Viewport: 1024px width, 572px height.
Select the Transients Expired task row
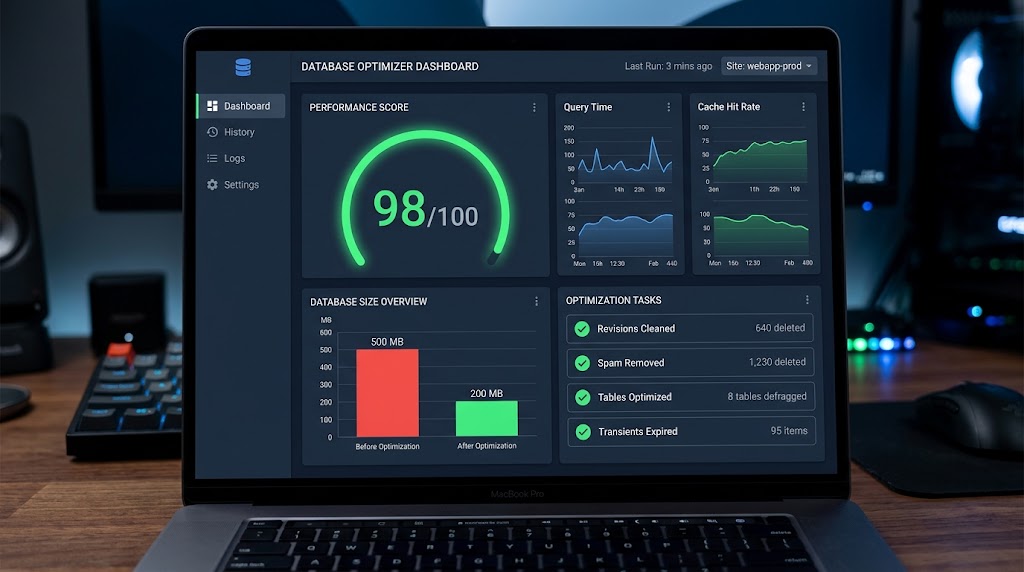[692, 431]
